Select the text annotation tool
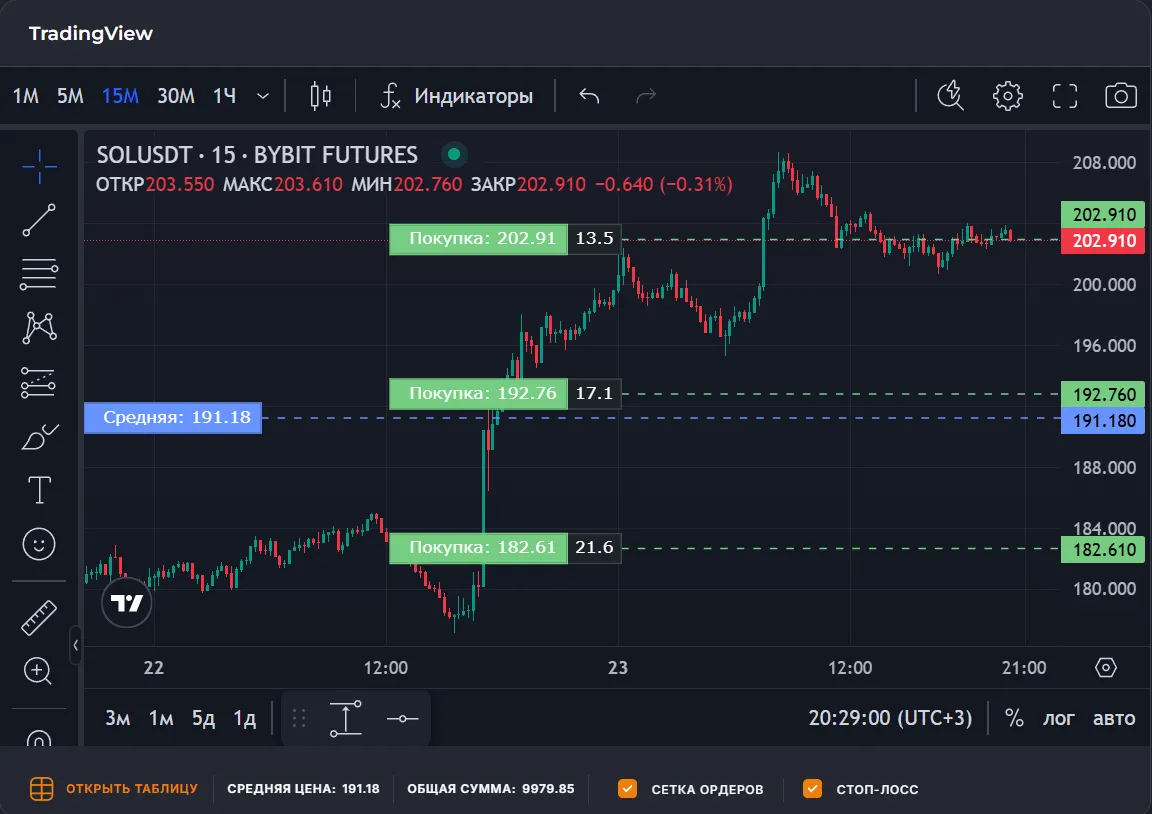The image size is (1152, 814). [x=39, y=490]
